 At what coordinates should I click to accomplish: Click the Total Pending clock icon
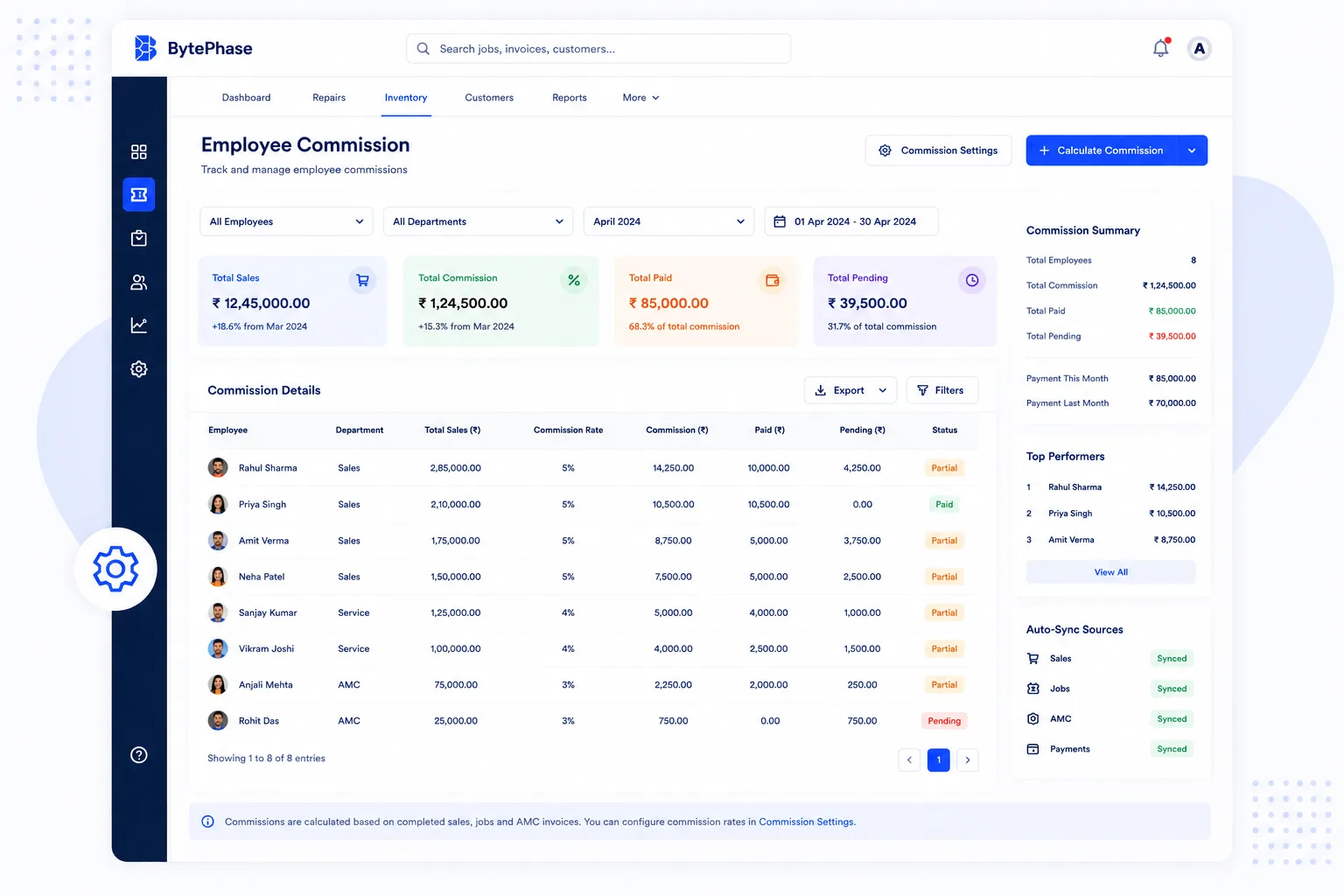pos(972,280)
